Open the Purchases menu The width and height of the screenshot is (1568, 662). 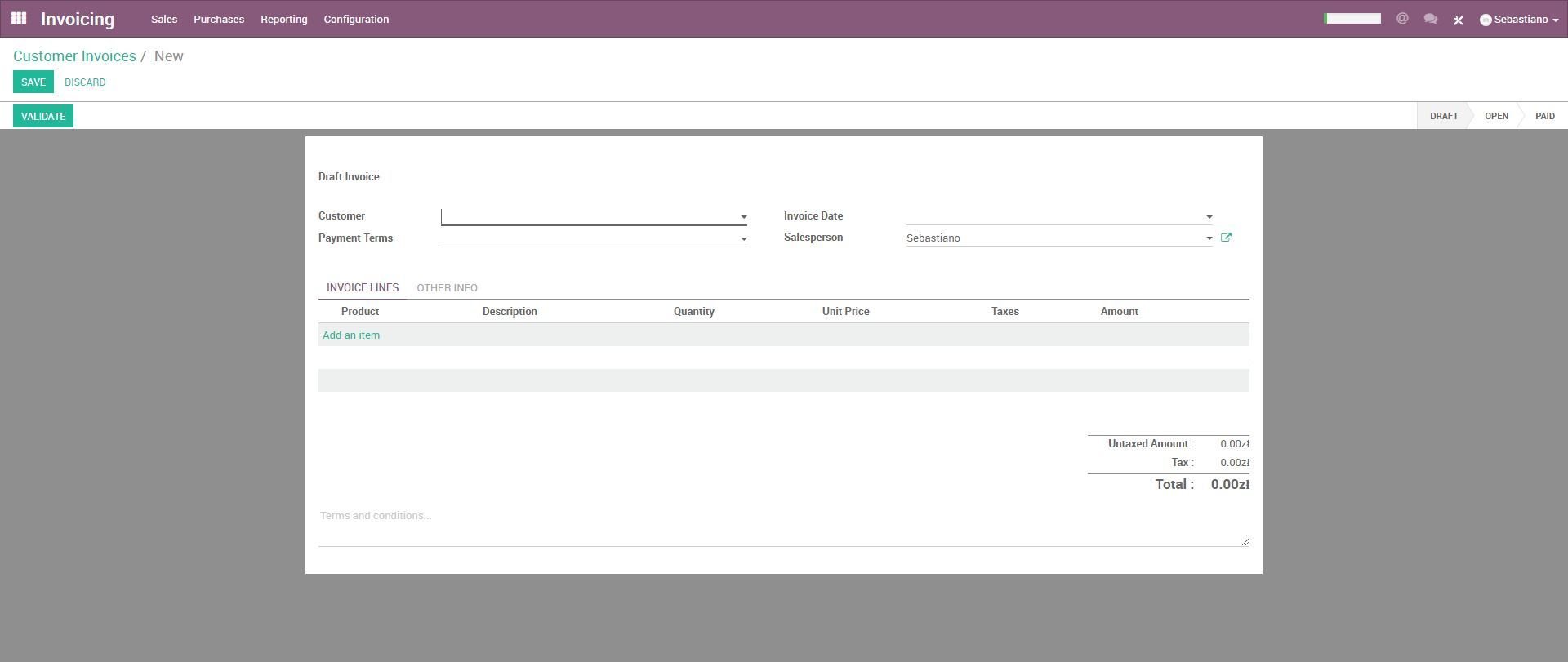tap(219, 19)
